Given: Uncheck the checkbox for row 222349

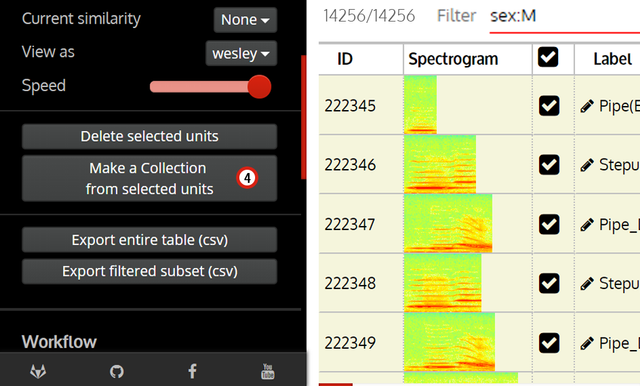Looking at the screenshot, I should click(549, 343).
